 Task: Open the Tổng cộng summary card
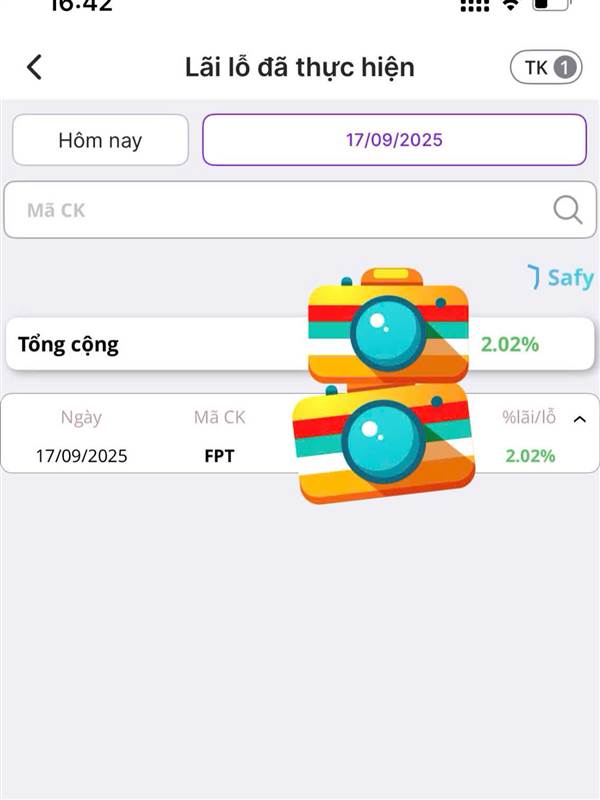[300, 344]
